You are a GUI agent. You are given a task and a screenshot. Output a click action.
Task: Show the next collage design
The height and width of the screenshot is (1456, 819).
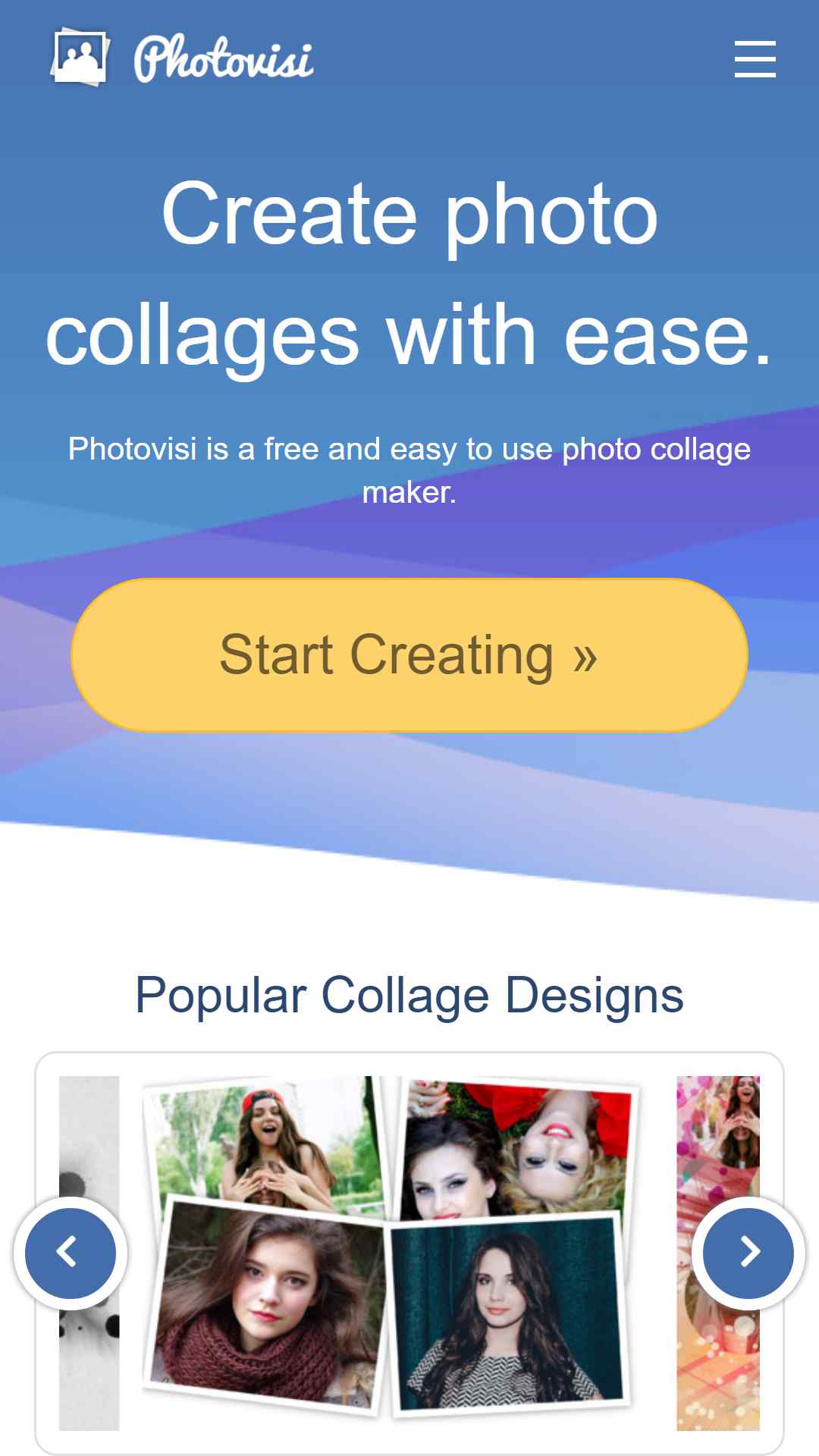pyautogui.click(x=748, y=1253)
